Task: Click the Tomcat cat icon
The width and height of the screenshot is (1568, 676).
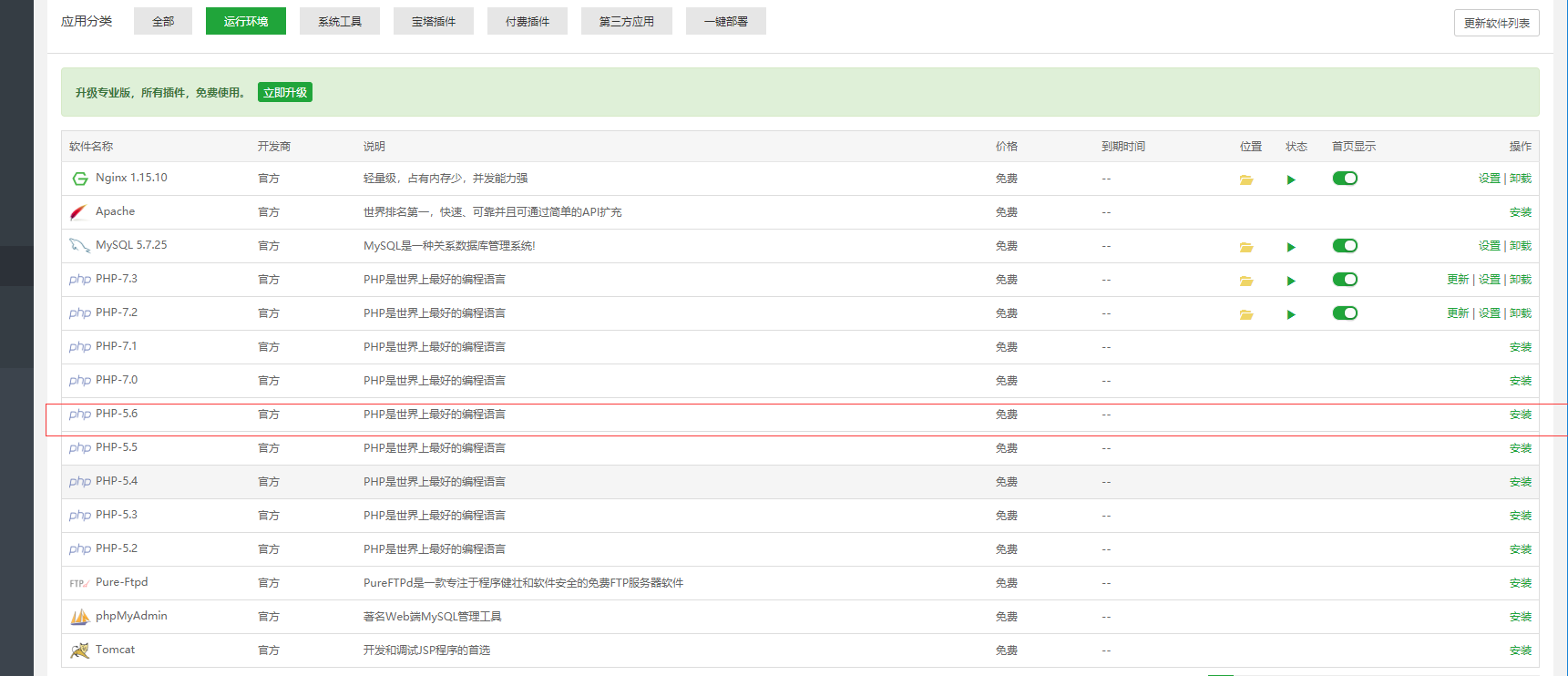Action: 80,650
